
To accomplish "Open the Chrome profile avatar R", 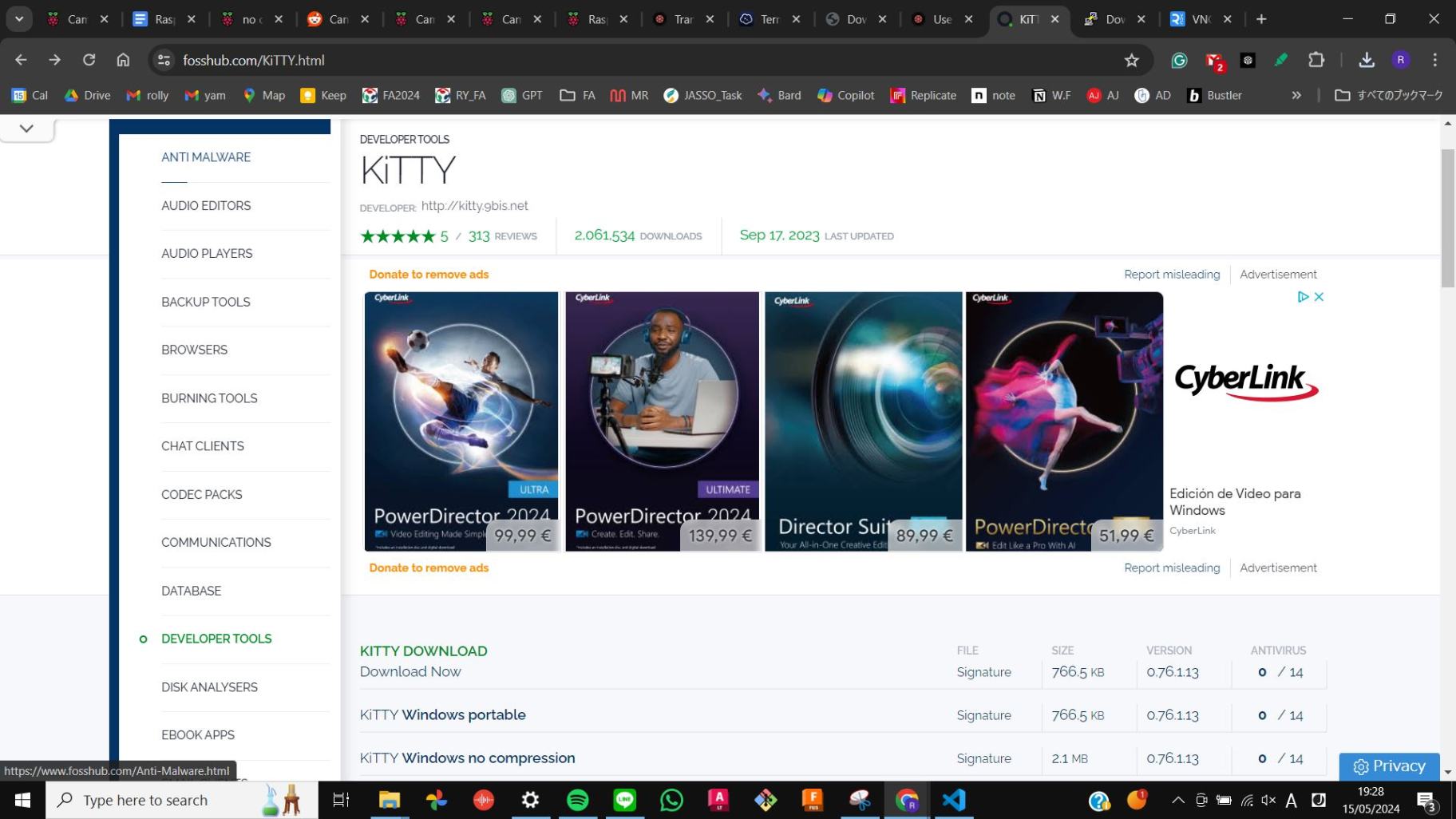I will pyautogui.click(x=1400, y=60).
